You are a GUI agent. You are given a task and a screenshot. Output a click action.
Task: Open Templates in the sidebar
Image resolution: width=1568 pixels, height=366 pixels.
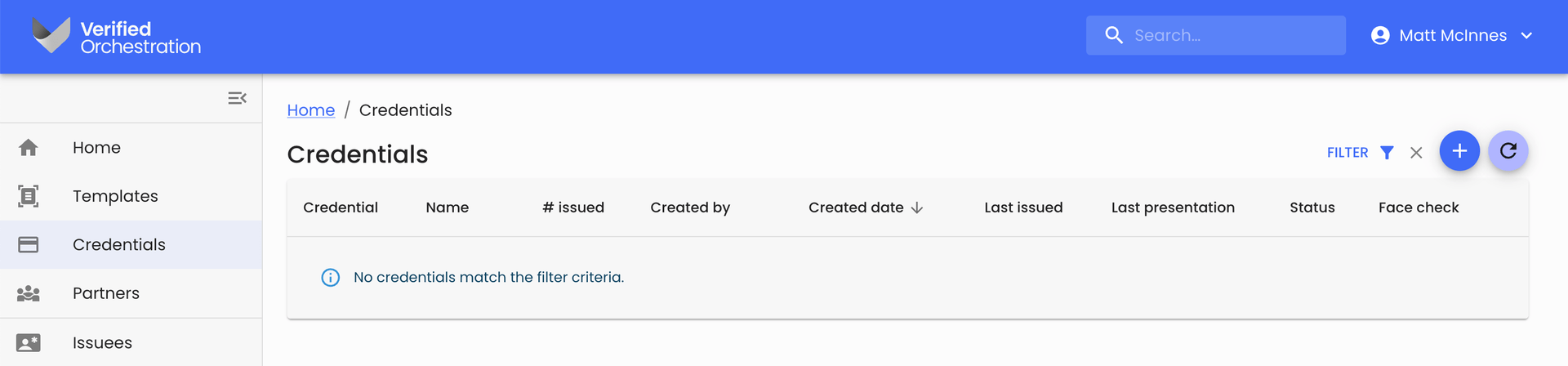115,196
